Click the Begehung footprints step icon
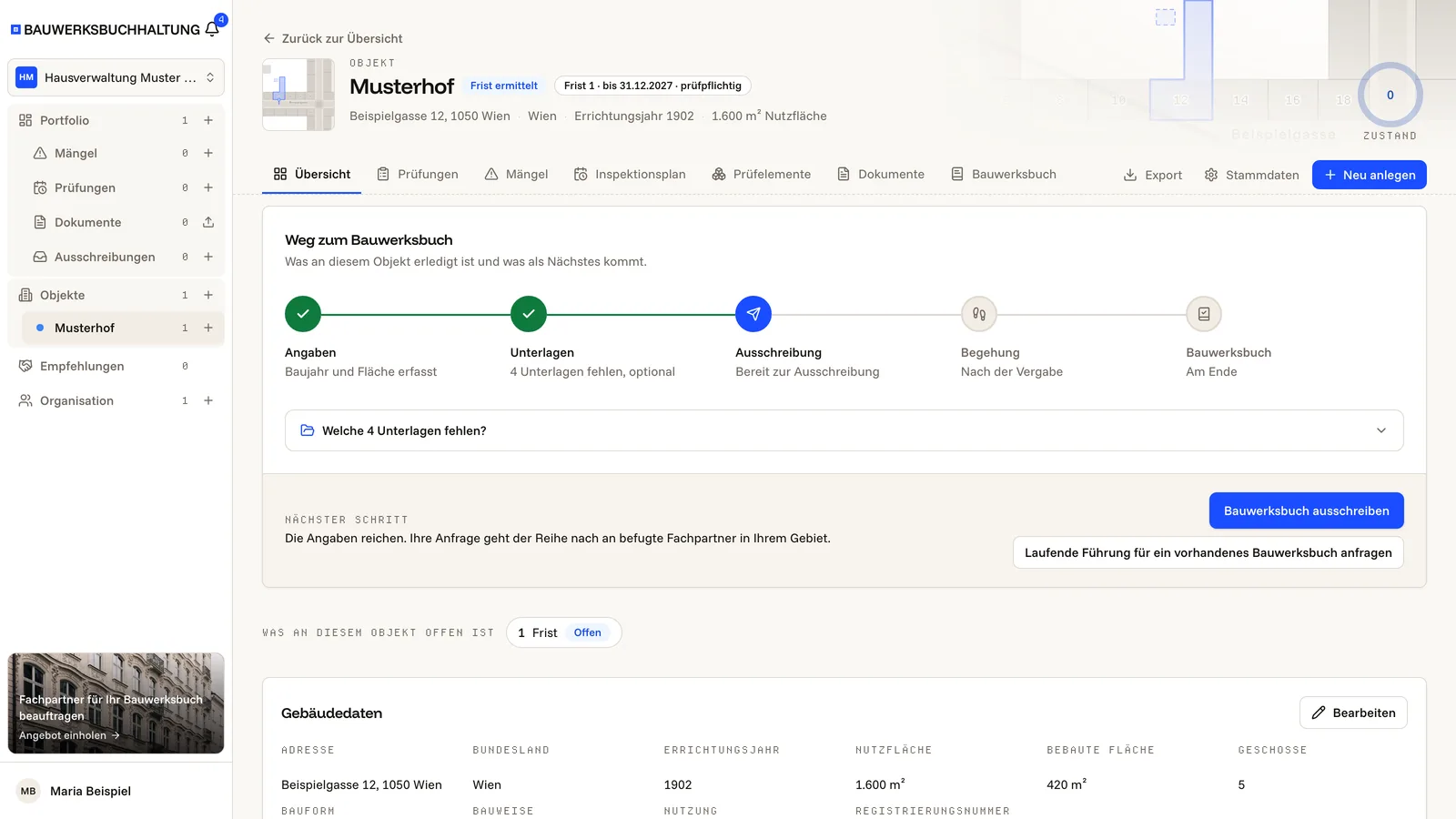Screen dimensions: 1456x819 (x=979, y=314)
